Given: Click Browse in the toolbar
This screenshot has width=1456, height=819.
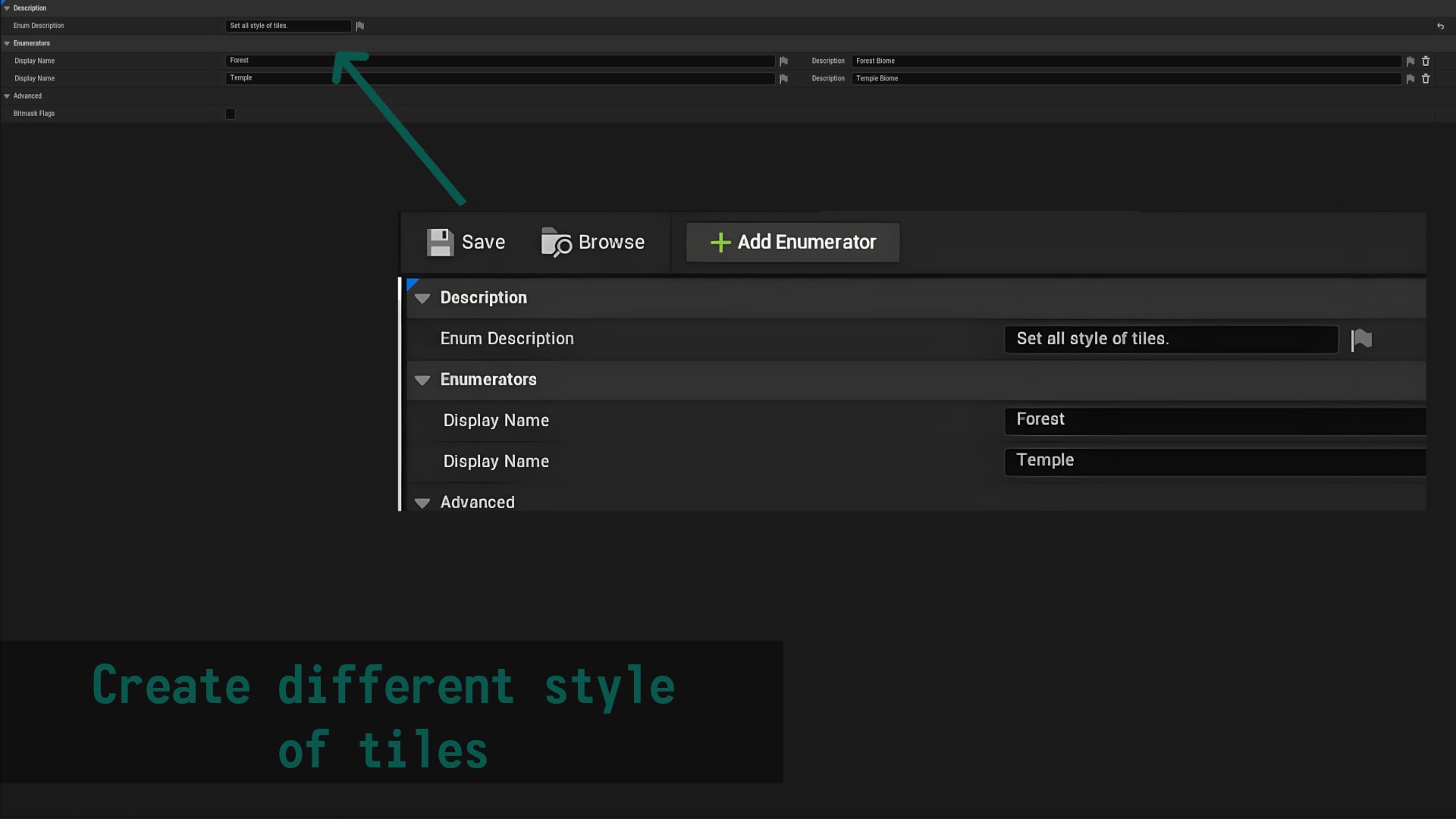Looking at the screenshot, I should (593, 243).
